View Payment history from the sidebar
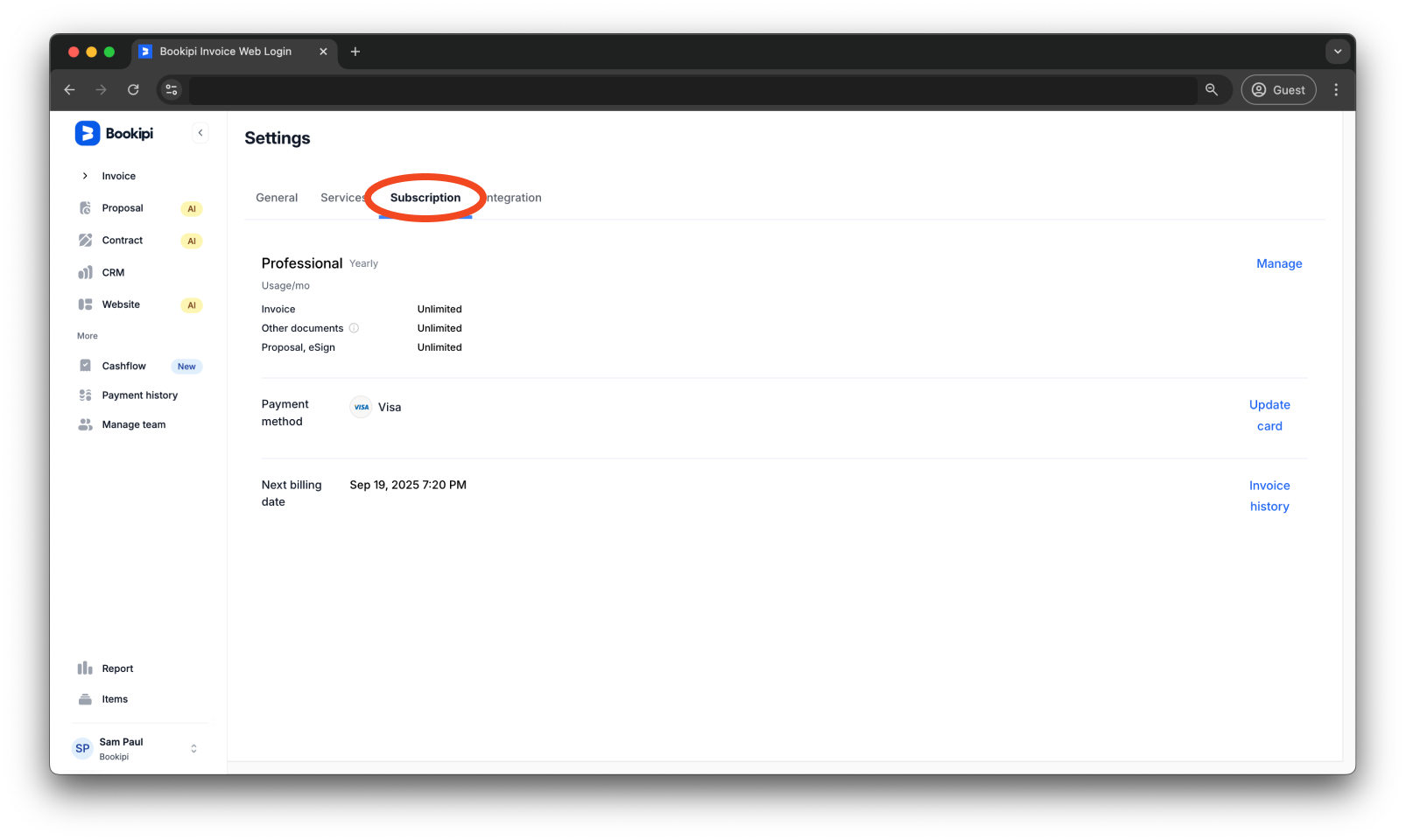 pos(139,395)
